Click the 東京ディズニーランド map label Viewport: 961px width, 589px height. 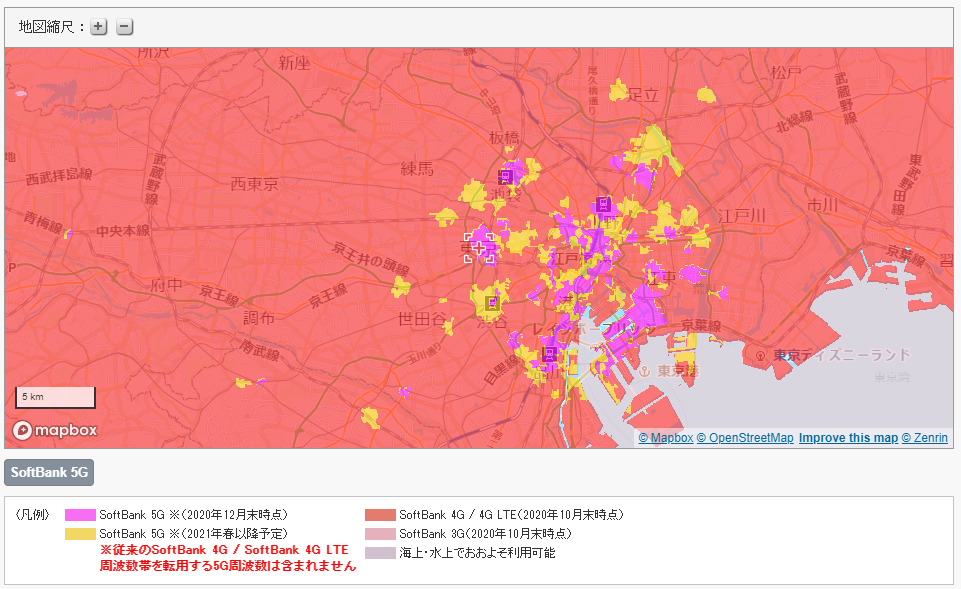(x=842, y=355)
